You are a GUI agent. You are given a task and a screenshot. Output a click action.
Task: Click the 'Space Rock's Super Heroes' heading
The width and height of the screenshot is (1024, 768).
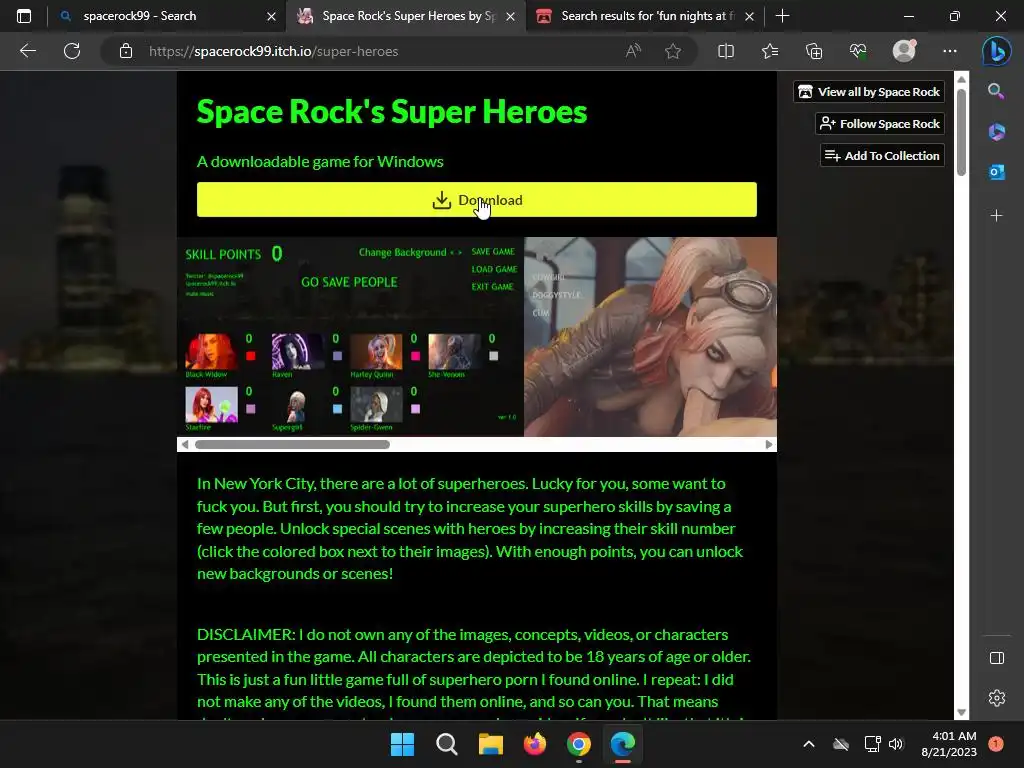click(392, 112)
